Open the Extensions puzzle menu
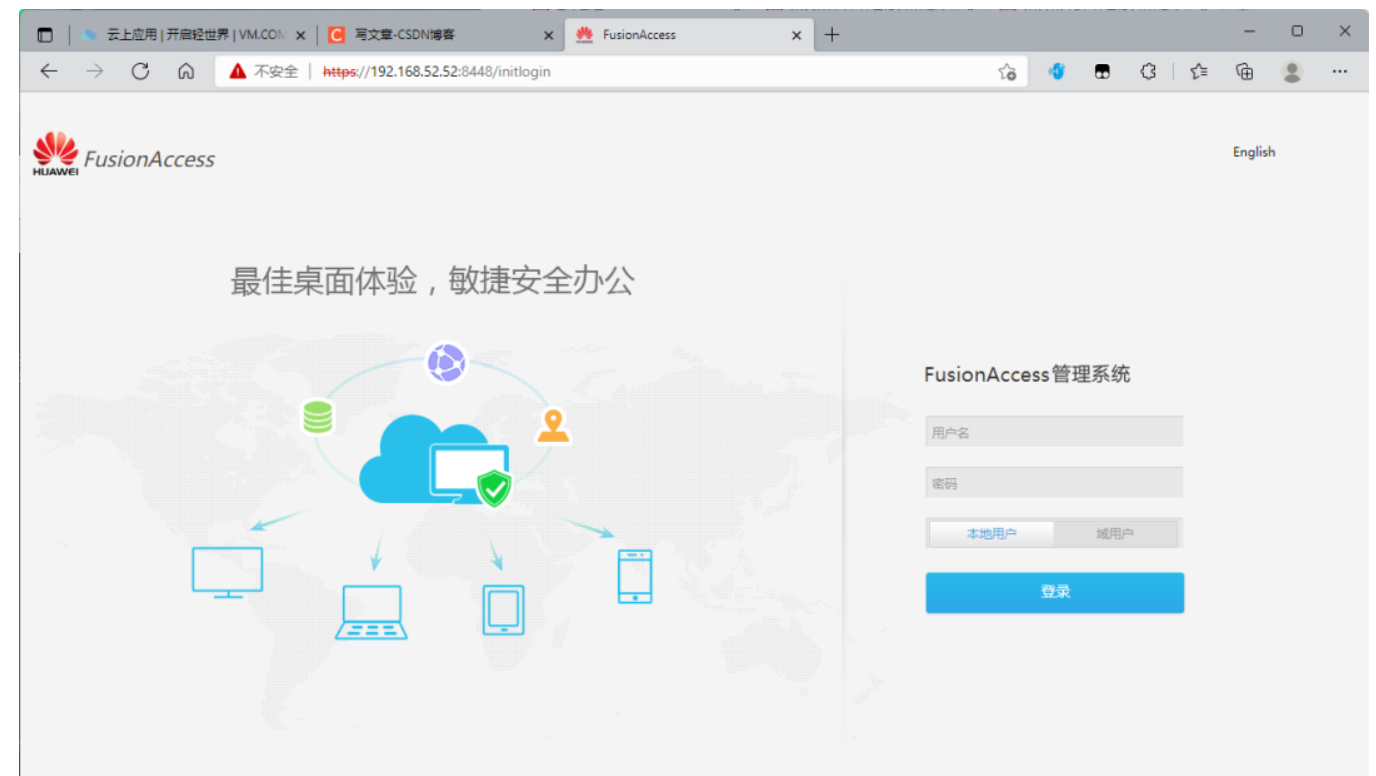 1148,71
